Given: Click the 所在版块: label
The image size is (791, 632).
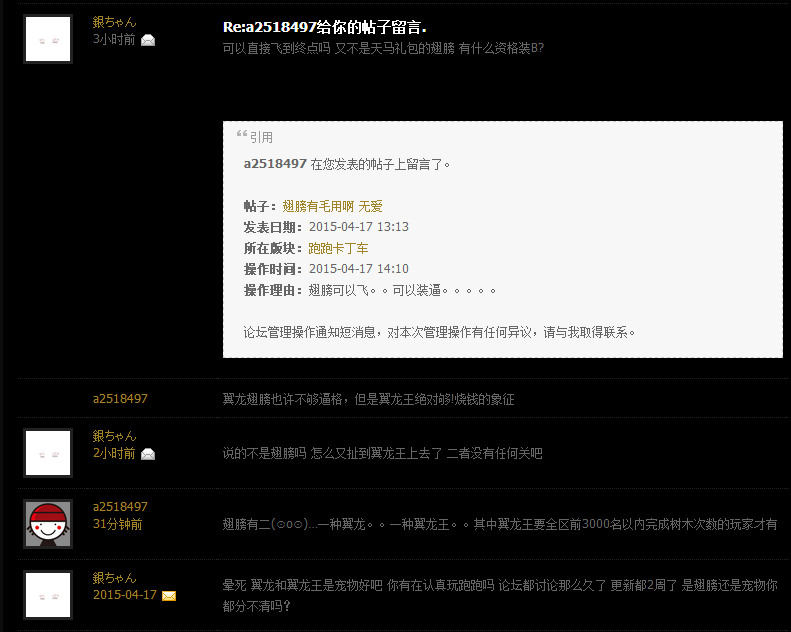Looking at the screenshot, I should click(x=273, y=248).
